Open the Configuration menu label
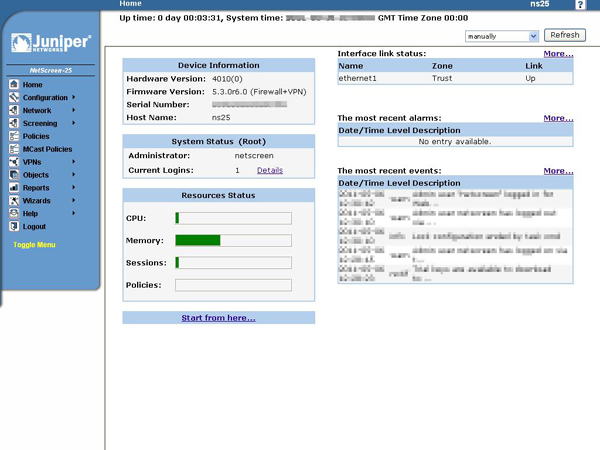The width and height of the screenshot is (600, 450). click(x=45, y=98)
